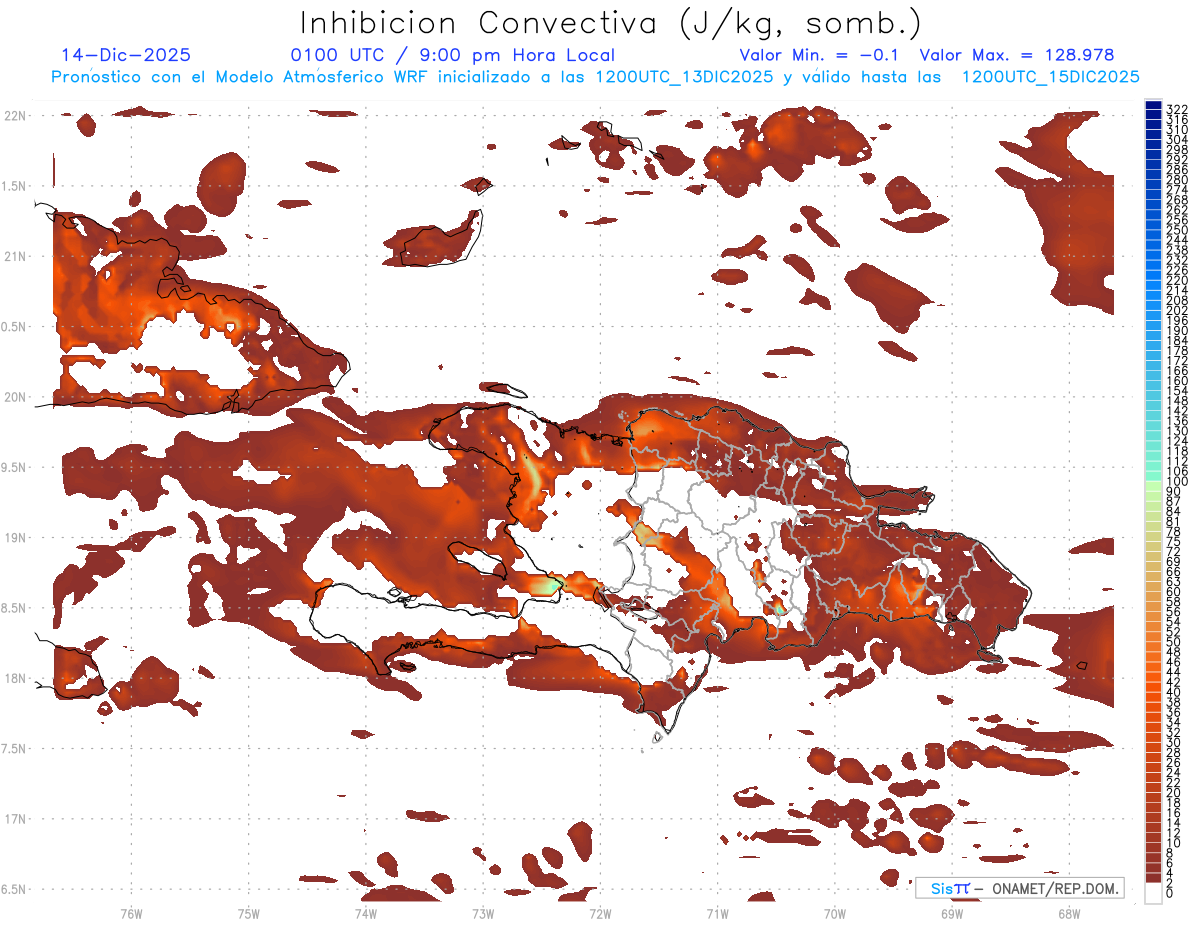
Task: Click the darkest blue swatch topping the color scale
Action: click(1153, 106)
